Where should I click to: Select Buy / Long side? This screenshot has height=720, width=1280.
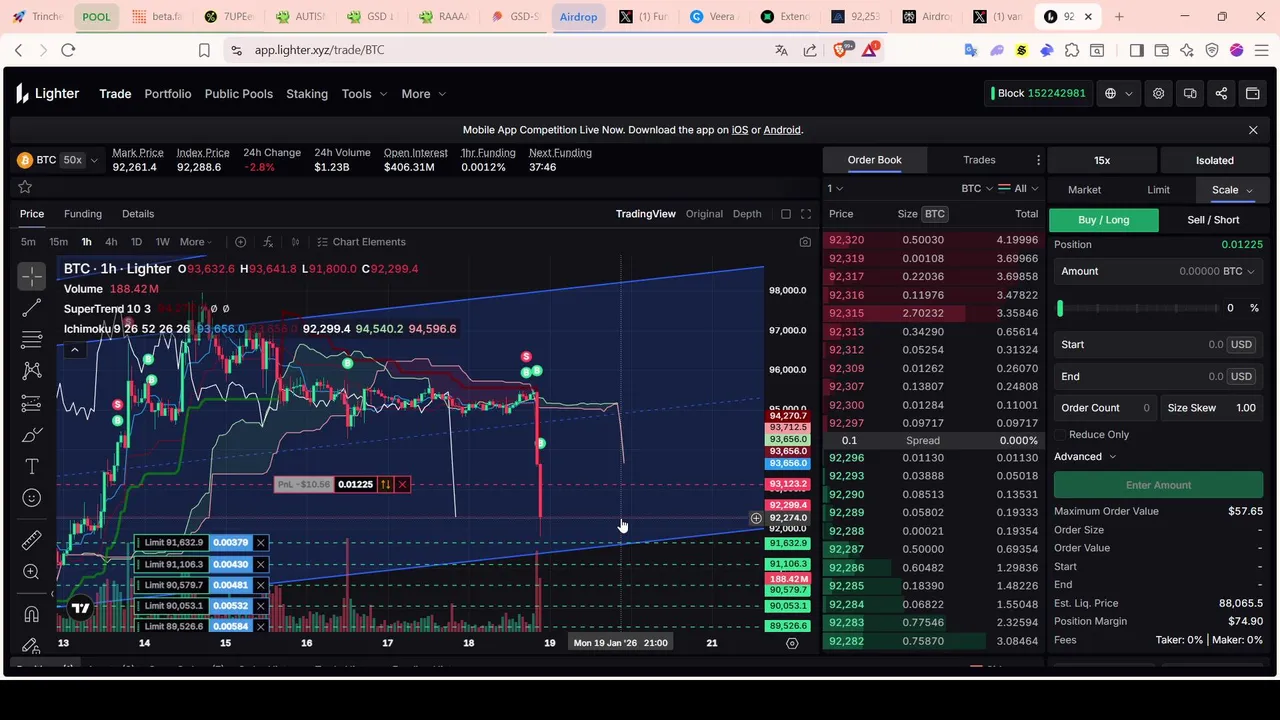pos(1104,220)
